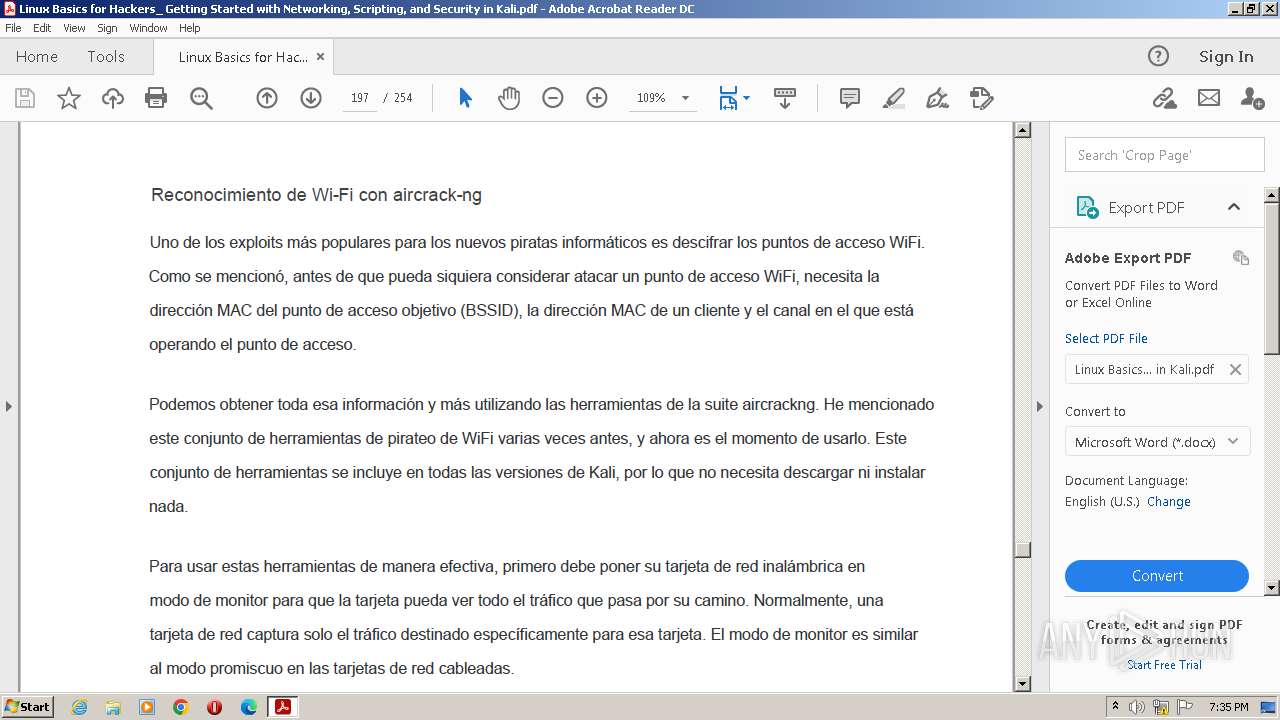Close the Linux Basics document tab

320,57
